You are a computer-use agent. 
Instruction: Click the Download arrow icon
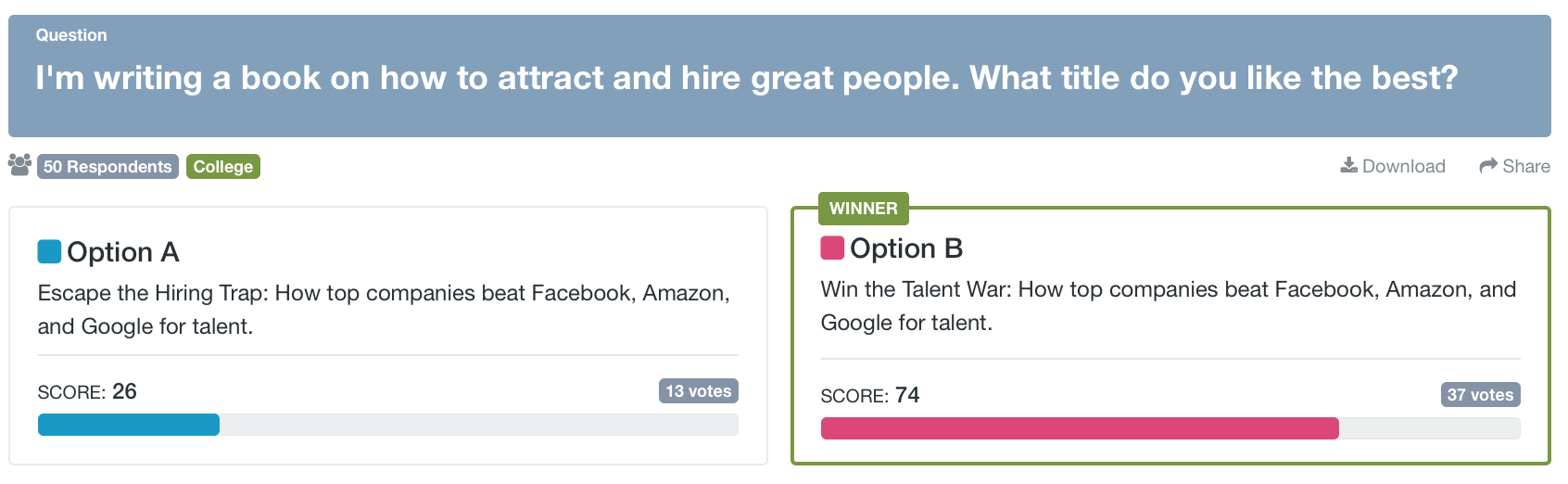[1348, 165]
